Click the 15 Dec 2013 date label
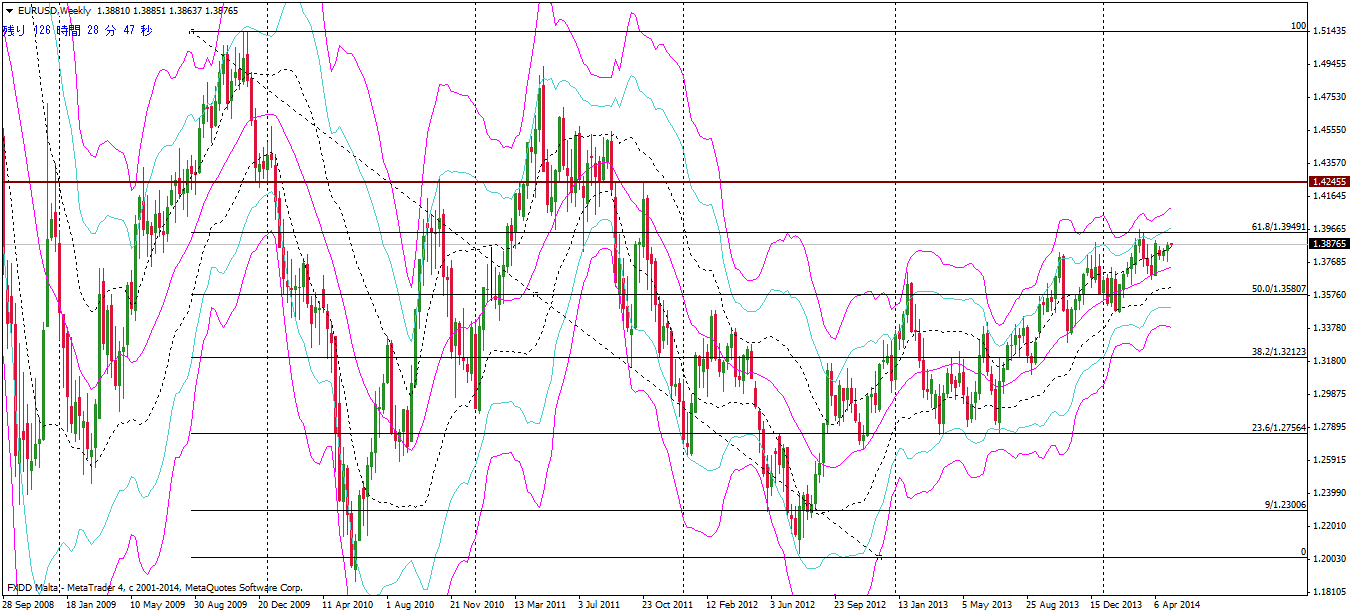This screenshot has width=1350, height=613. (x=1116, y=605)
